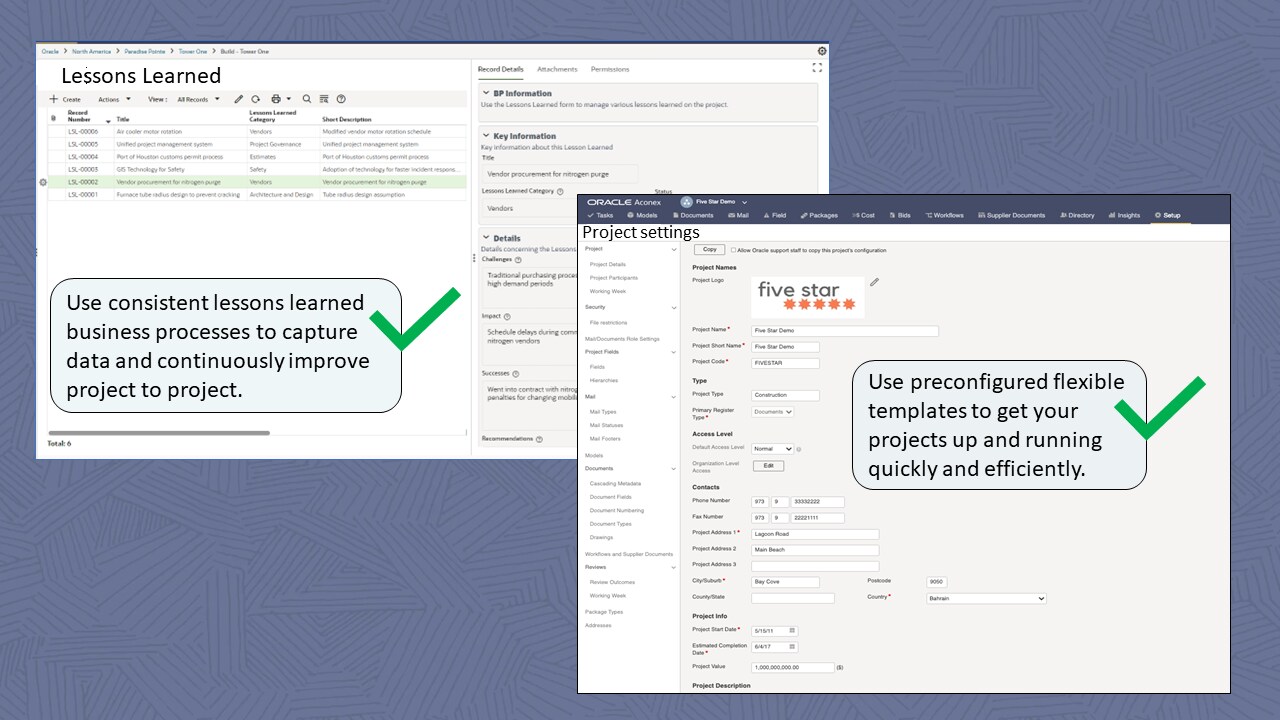Click the Five Star Demo project avatar icon
Viewport: 1280px width, 720px height.
click(x=687, y=201)
